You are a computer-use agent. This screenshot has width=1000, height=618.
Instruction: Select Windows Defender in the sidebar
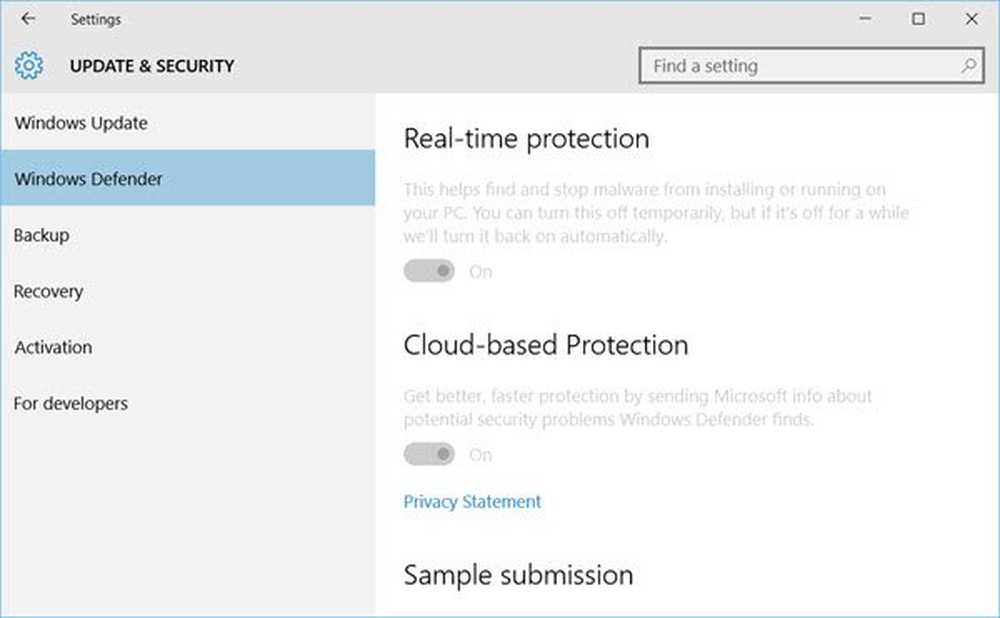coord(88,179)
